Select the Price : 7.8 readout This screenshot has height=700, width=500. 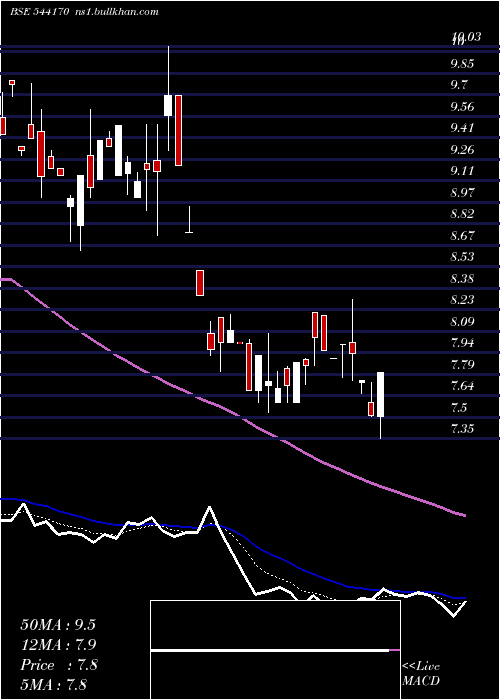pos(58,665)
